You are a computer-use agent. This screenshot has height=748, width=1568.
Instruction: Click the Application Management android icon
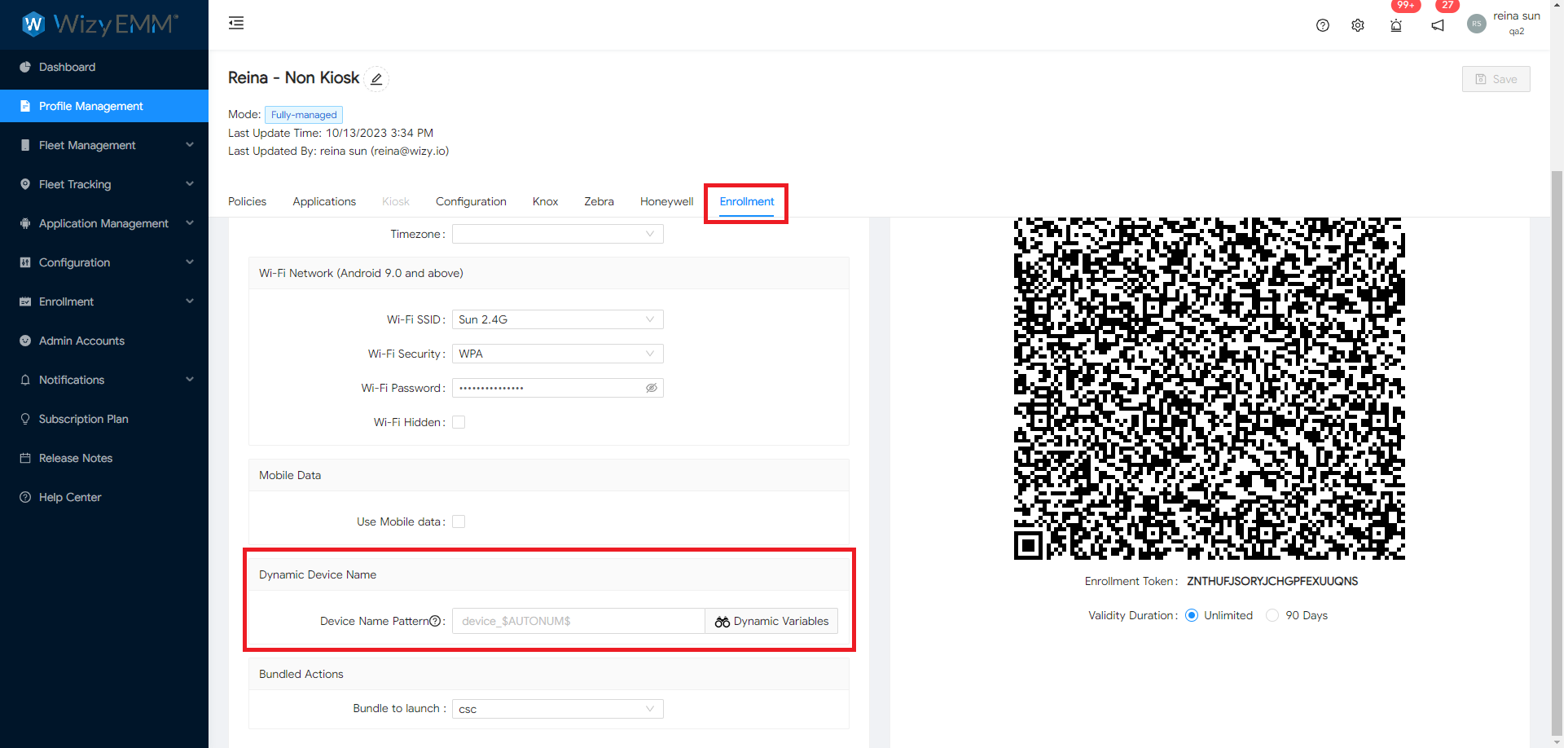point(25,223)
